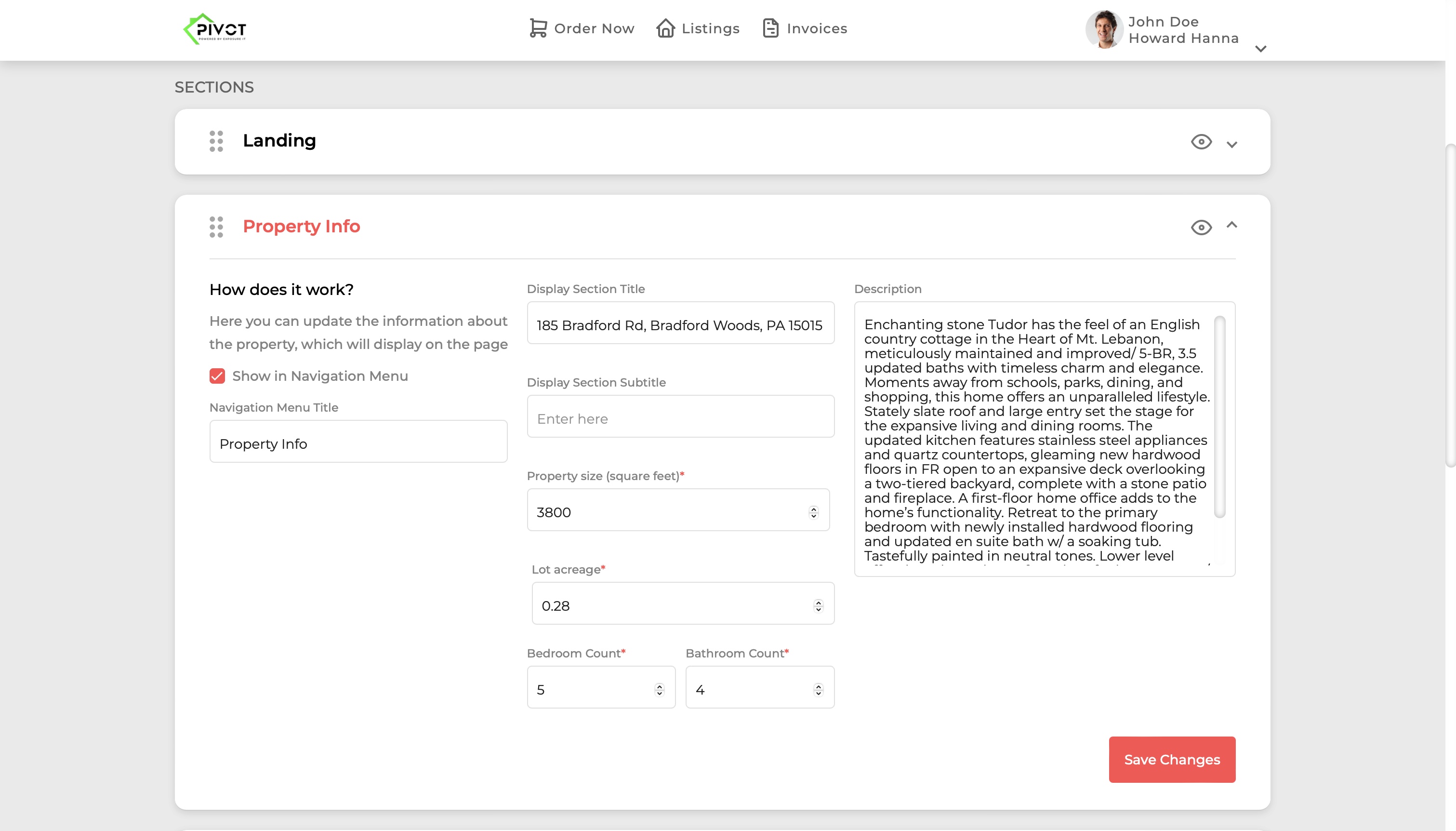The height and width of the screenshot is (831, 1456).
Task: Click the Display Section Subtitle field
Action: pos(680,418)
